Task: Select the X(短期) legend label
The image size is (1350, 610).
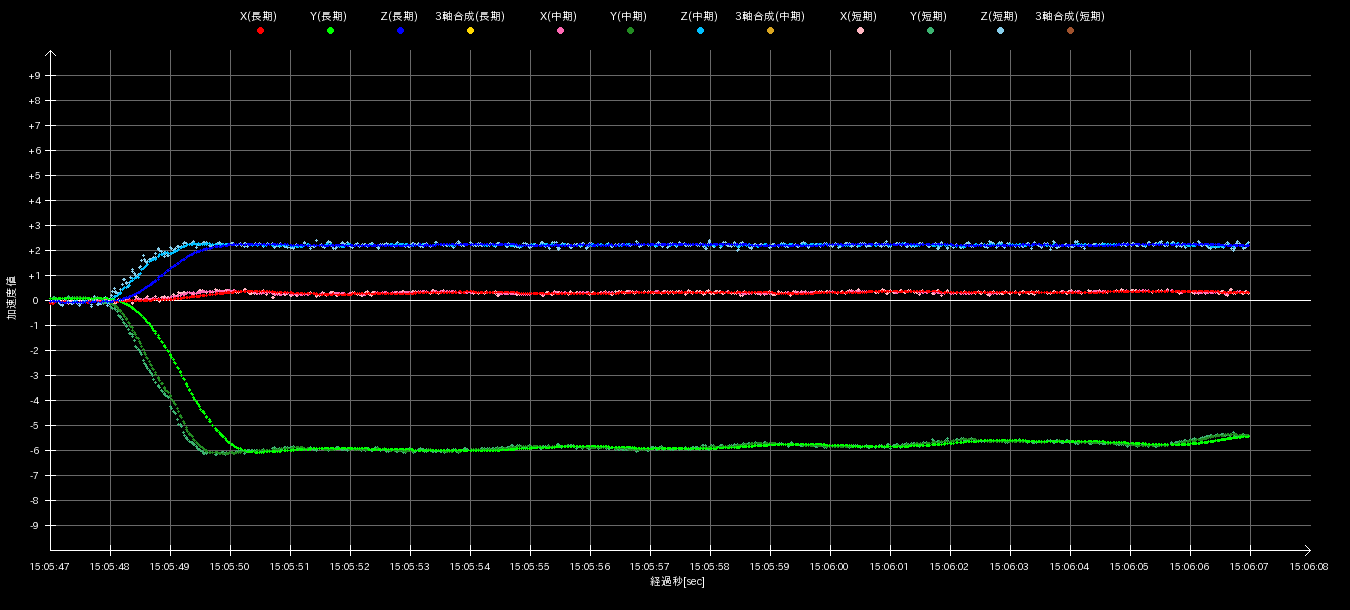Action: 860,17
